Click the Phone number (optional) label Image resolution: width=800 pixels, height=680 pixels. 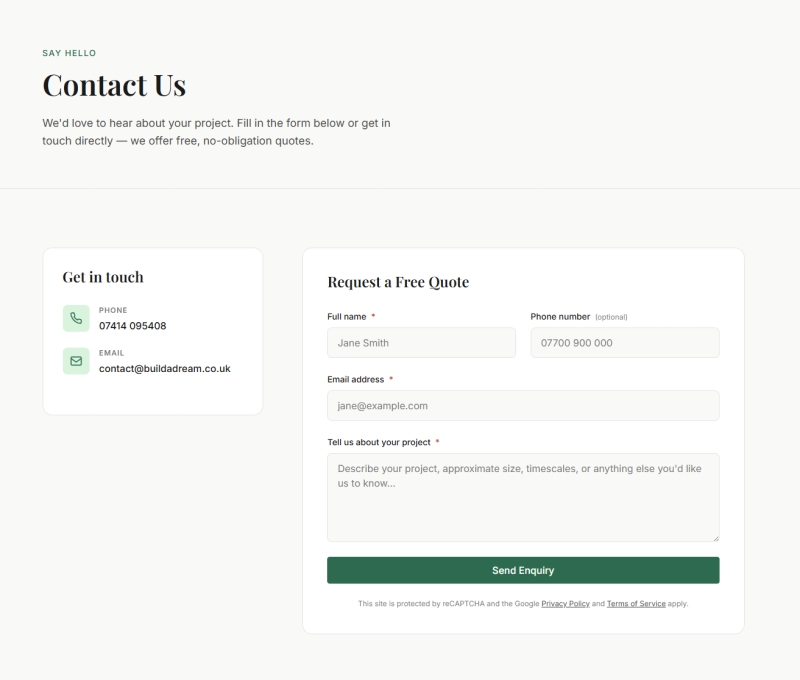pyautogui.click(x=578, y=317)
